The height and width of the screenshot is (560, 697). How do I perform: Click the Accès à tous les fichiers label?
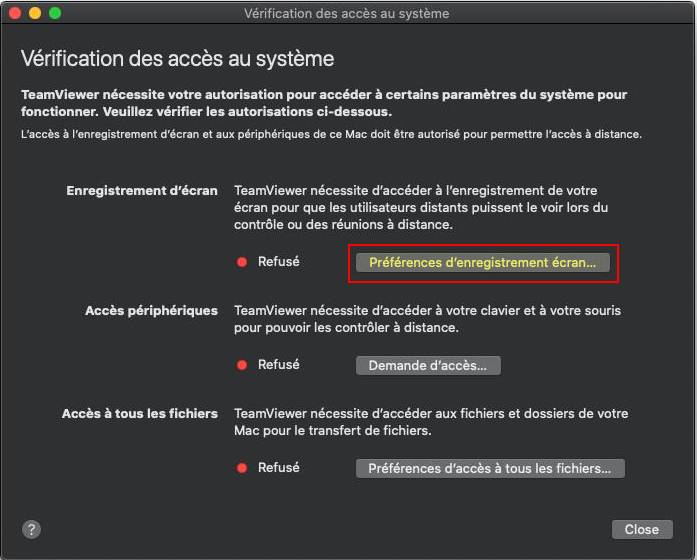click(x=140, y=414)
